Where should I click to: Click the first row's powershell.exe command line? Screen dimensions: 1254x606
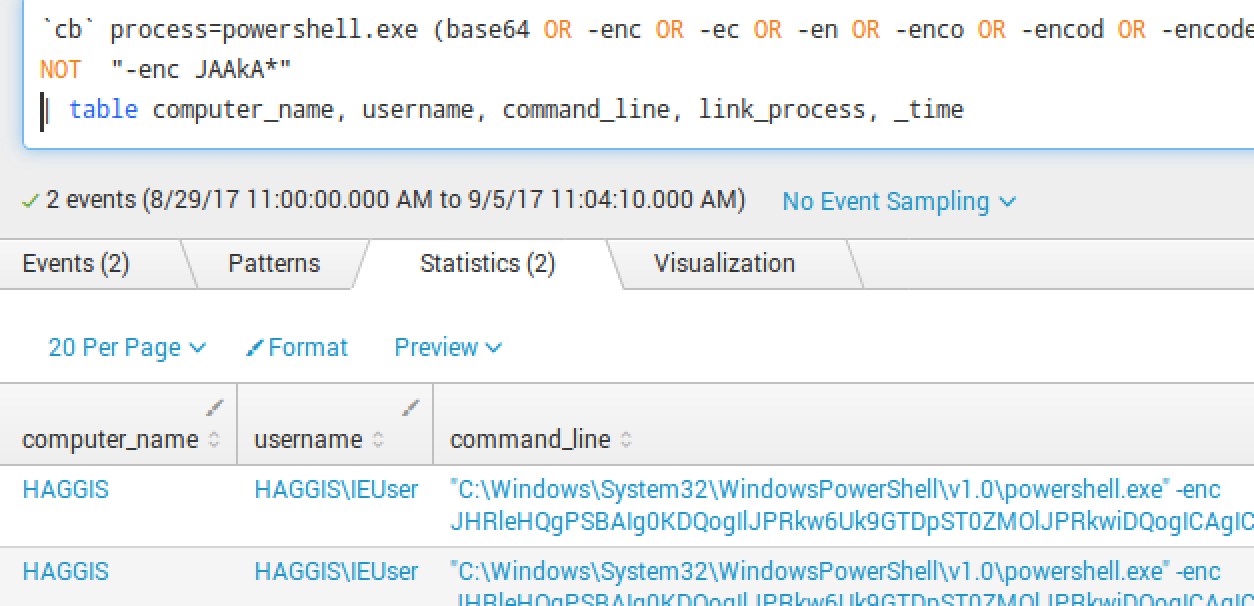pyautogui.click(x=835, y=490)
